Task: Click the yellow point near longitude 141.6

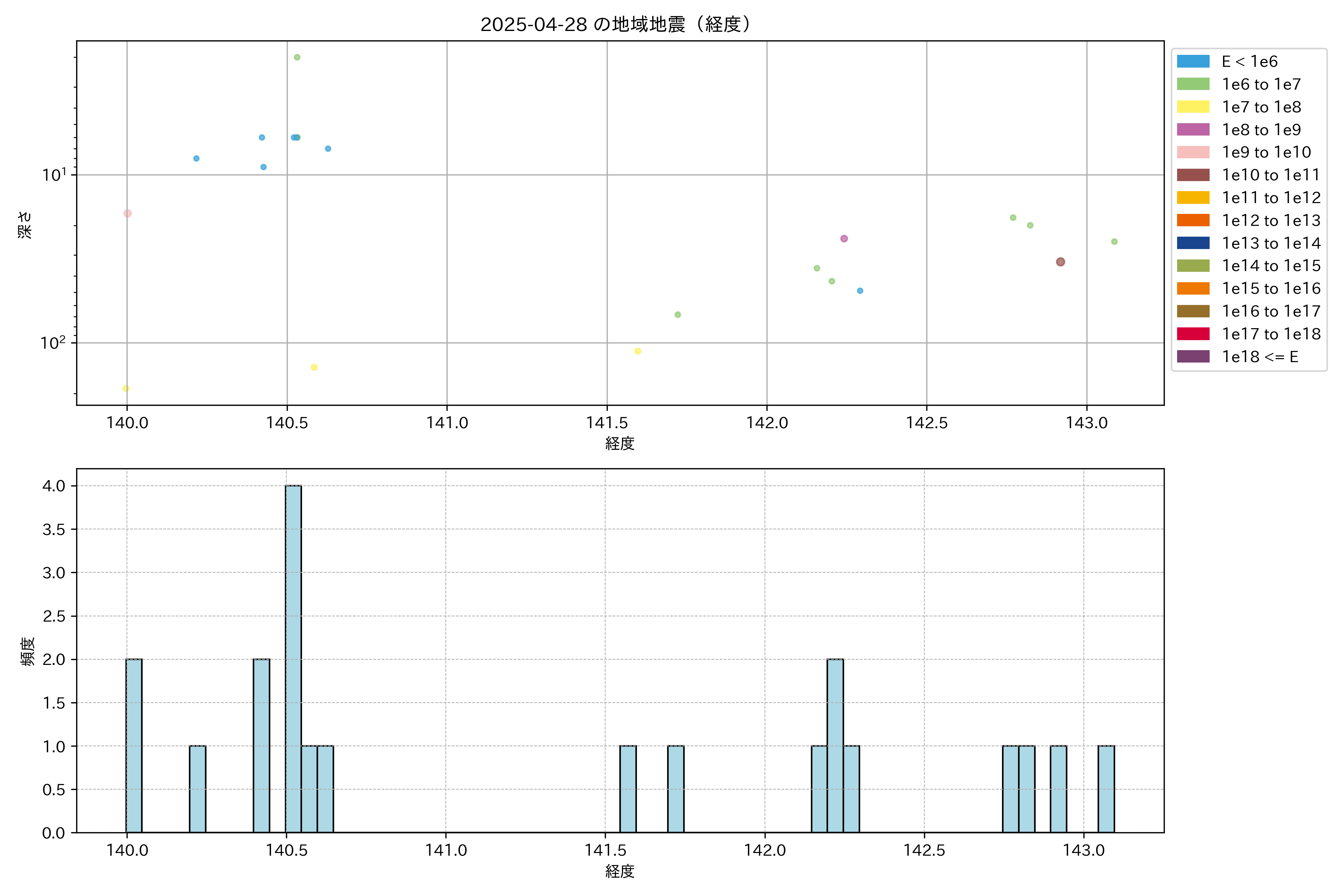Action: point(638,351)
